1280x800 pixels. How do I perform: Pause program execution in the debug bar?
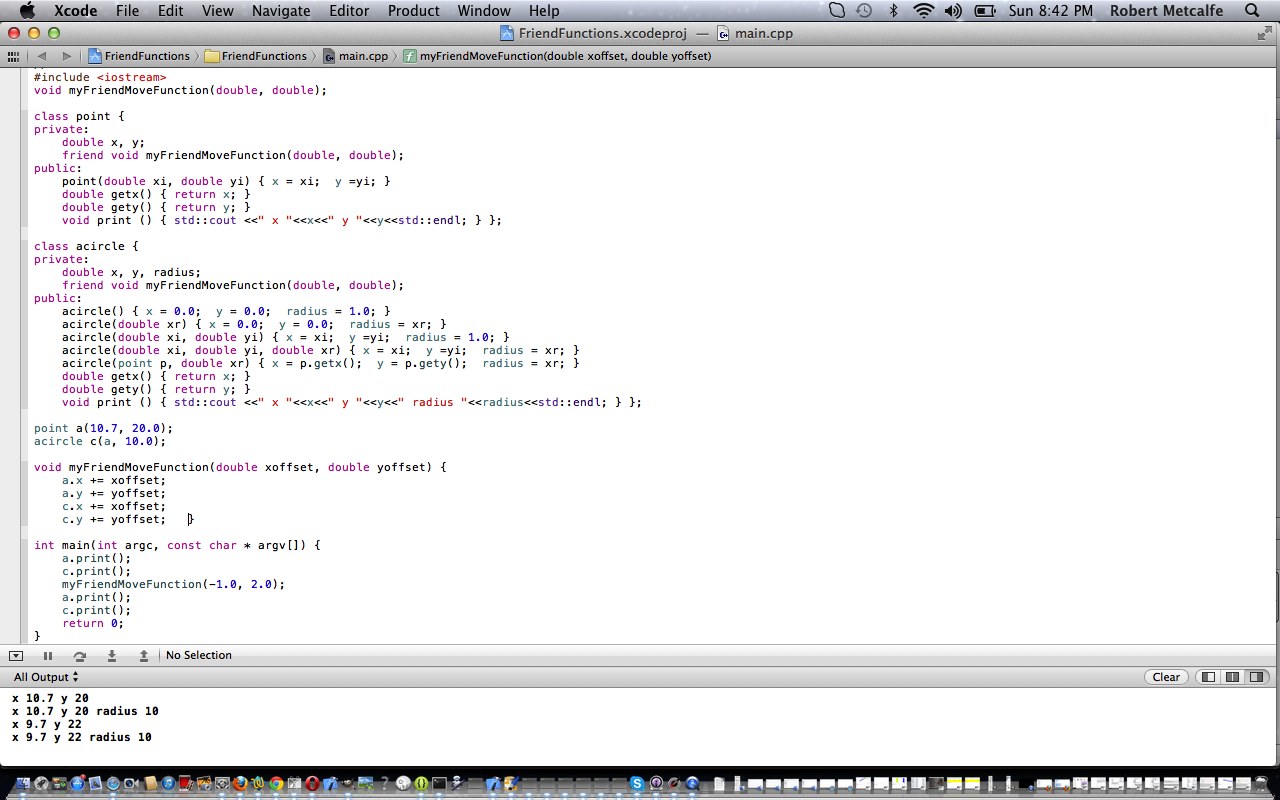click(x=47, y=655)
